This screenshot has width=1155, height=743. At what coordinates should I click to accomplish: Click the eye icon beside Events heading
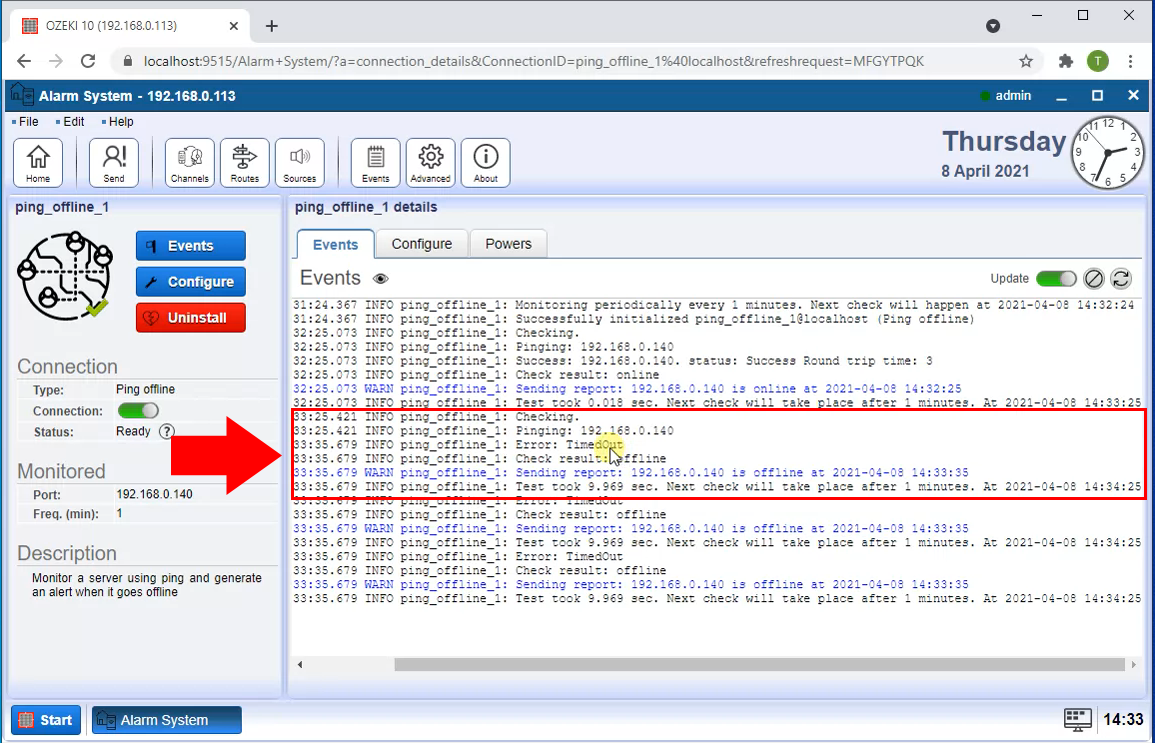[x=380, y=279]
